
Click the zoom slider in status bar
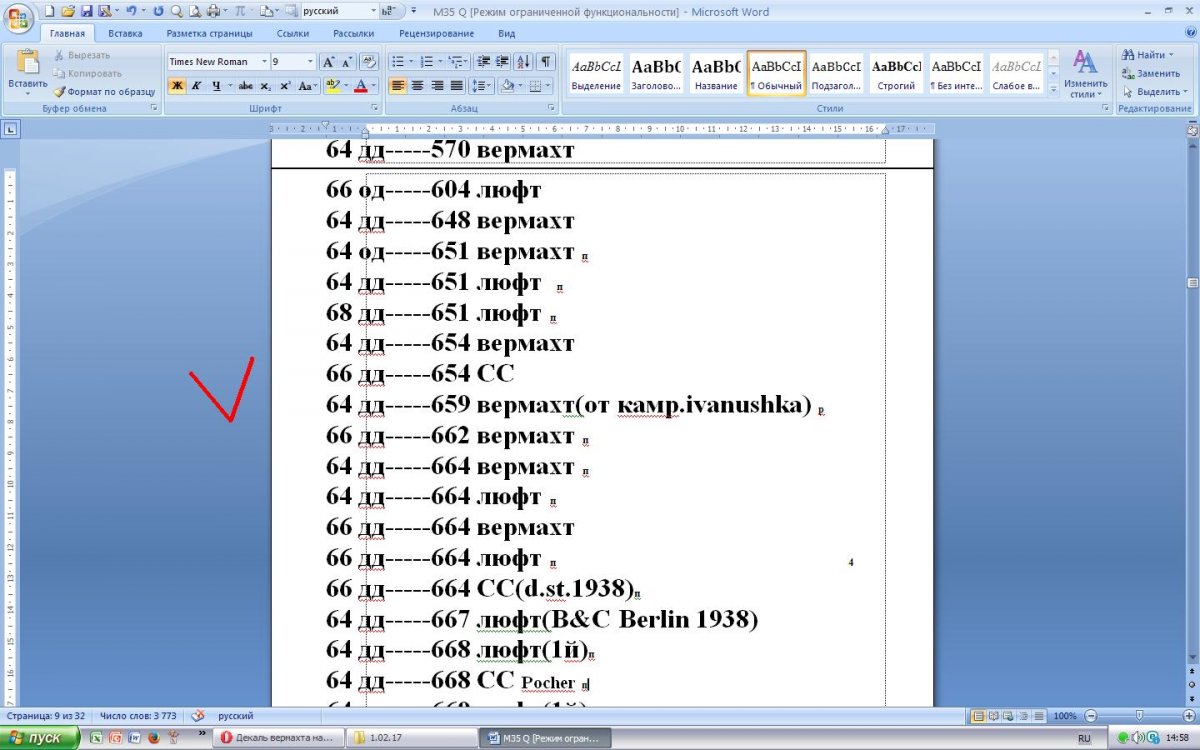1138,716
